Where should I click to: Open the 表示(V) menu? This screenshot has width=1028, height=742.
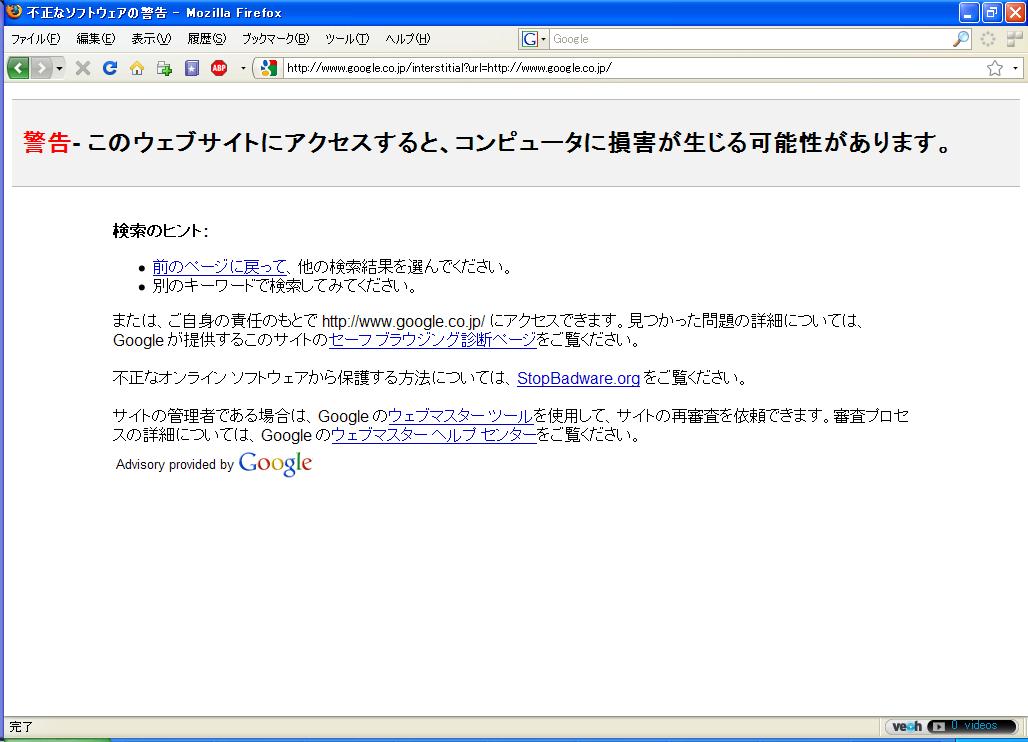point(151,39)
